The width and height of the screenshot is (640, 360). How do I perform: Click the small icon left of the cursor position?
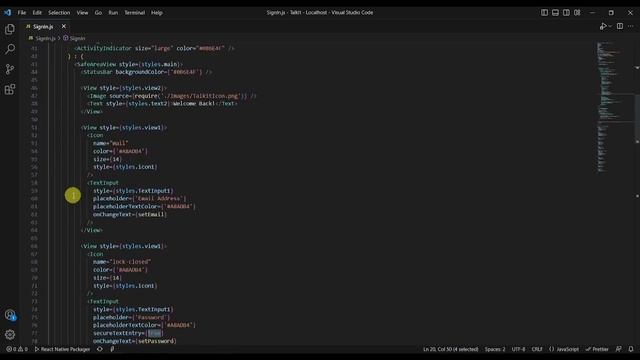(112, 349)
